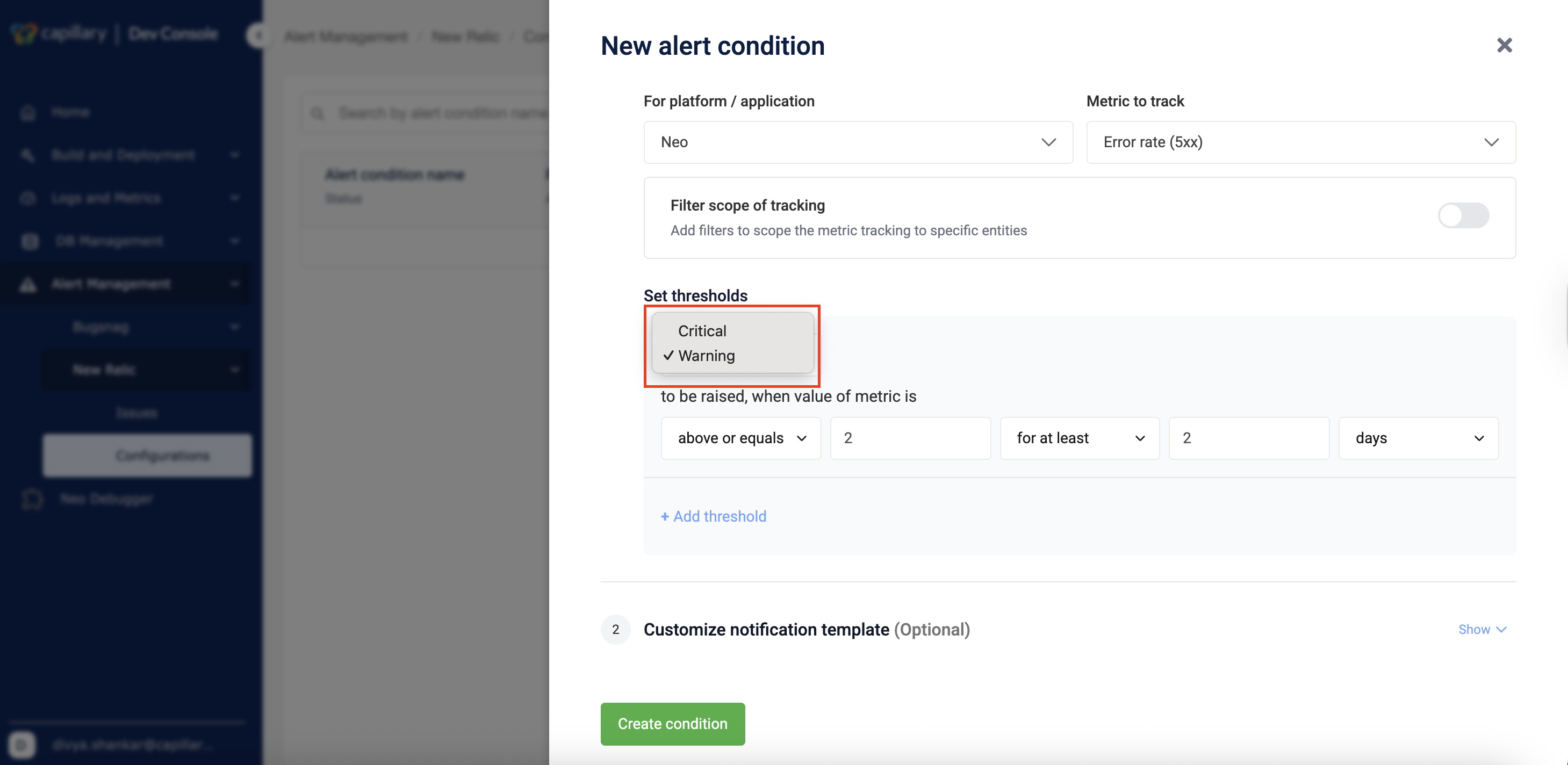Click the Build and Deployment wrench icon

[x=28, y=155]
